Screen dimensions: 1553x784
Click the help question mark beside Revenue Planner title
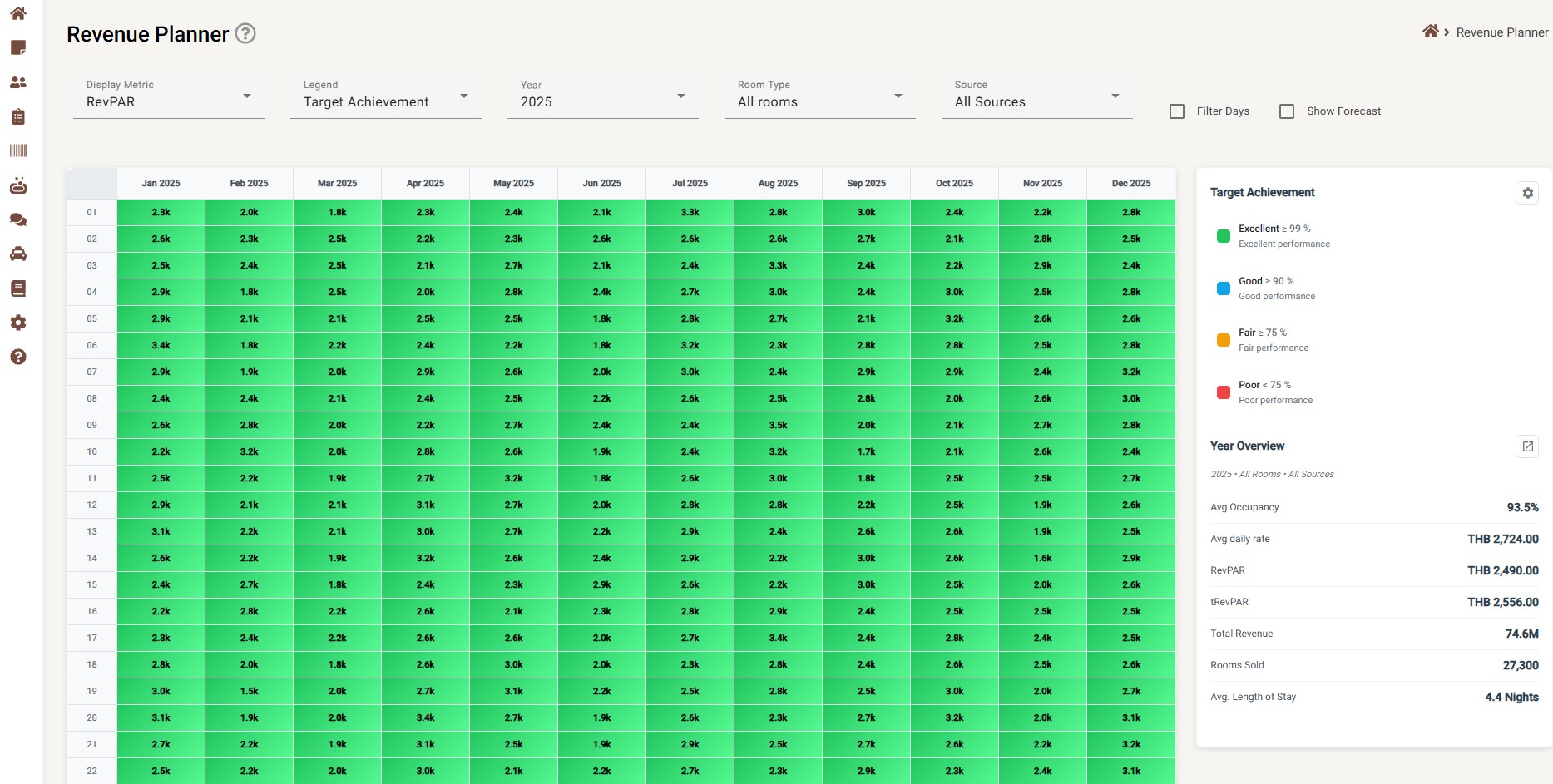coord(245,33)
